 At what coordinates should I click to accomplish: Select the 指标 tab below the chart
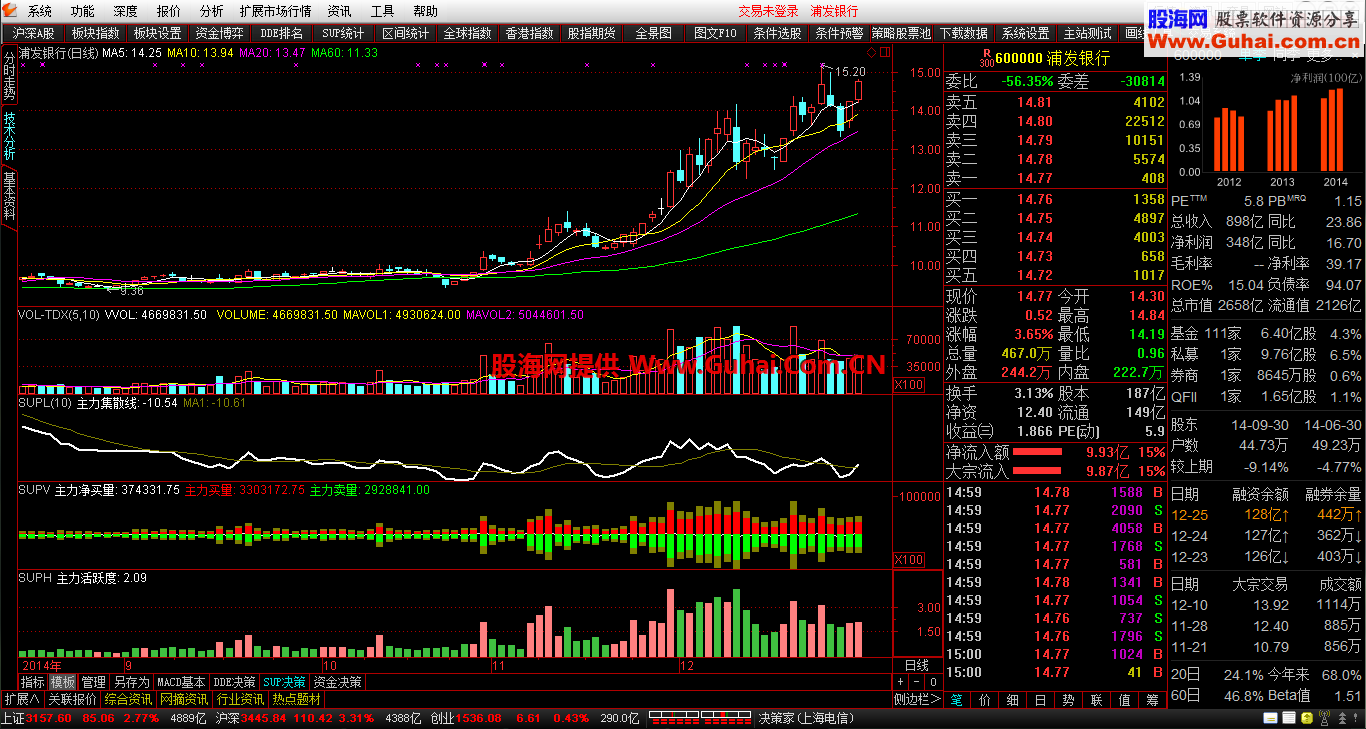pos(33,682)
